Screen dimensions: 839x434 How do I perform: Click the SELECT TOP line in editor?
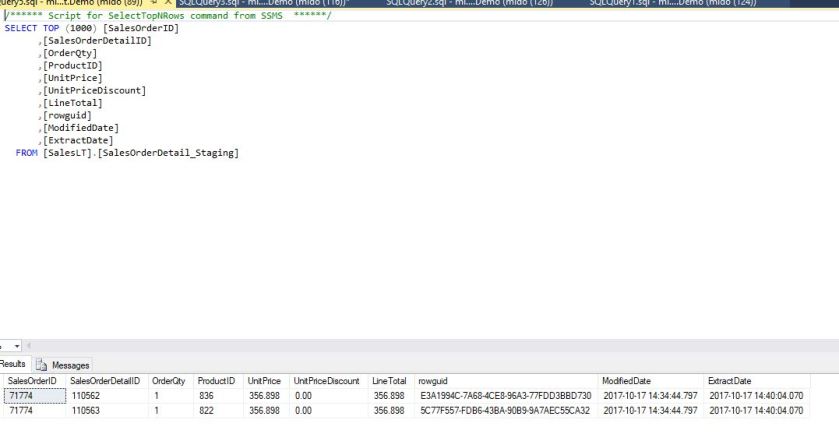pos(90,28)
